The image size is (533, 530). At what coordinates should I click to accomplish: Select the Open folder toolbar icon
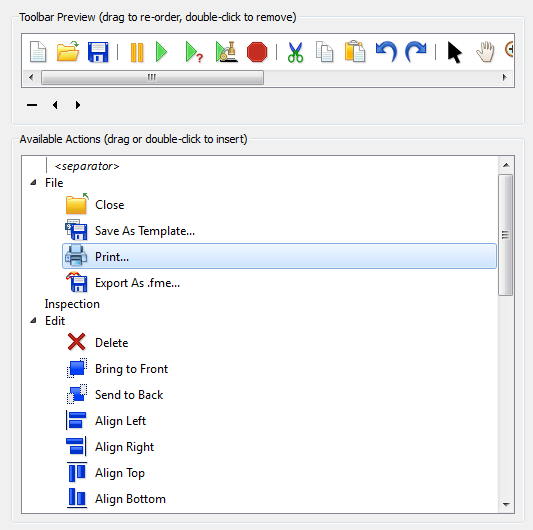coord(68,52)
